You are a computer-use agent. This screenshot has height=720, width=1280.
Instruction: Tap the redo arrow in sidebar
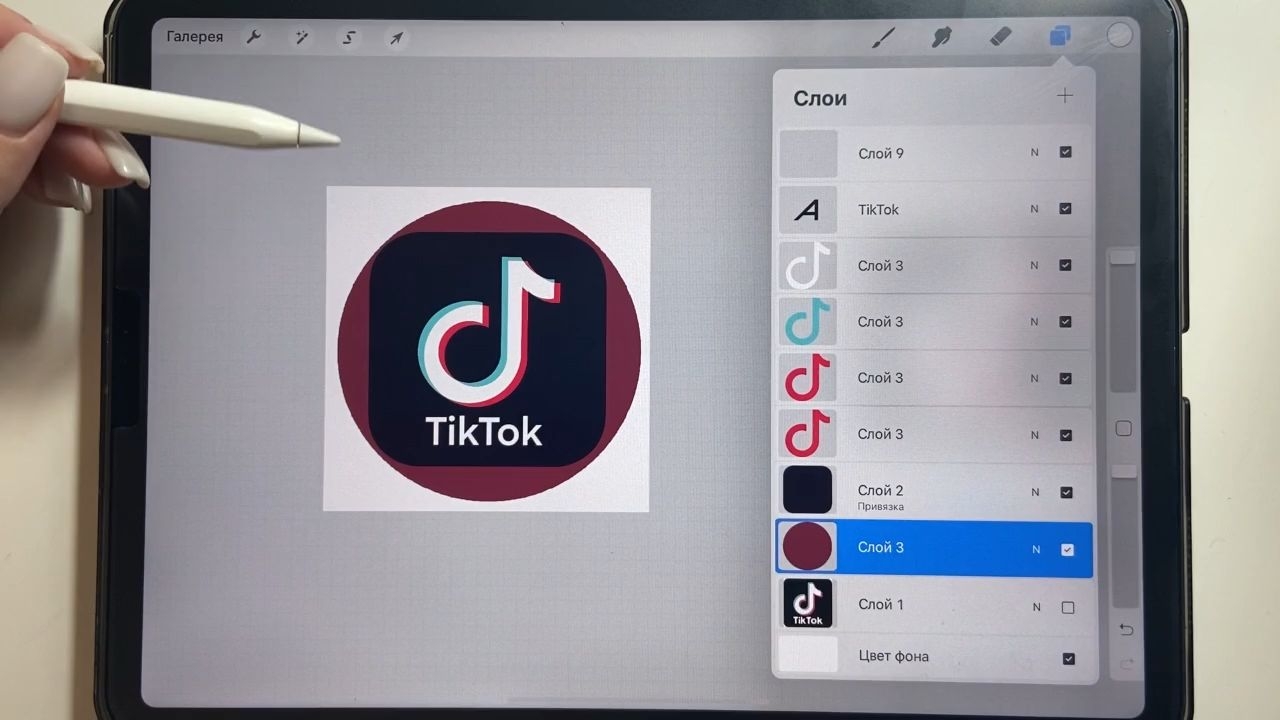(1126, 664)
